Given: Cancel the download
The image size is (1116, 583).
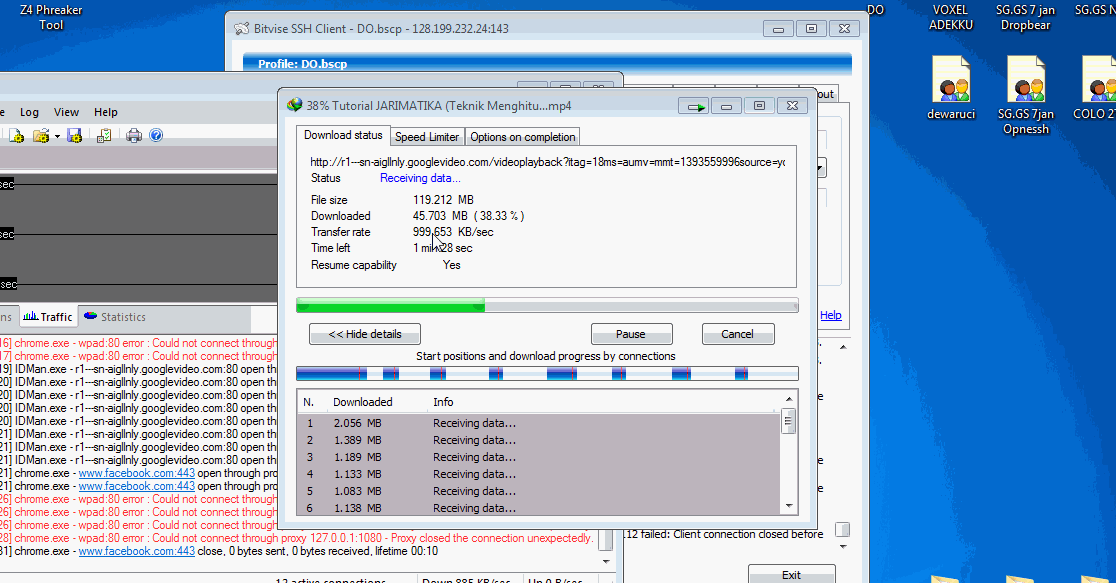Looking at the screenshot, I should [x=737, y=334].
